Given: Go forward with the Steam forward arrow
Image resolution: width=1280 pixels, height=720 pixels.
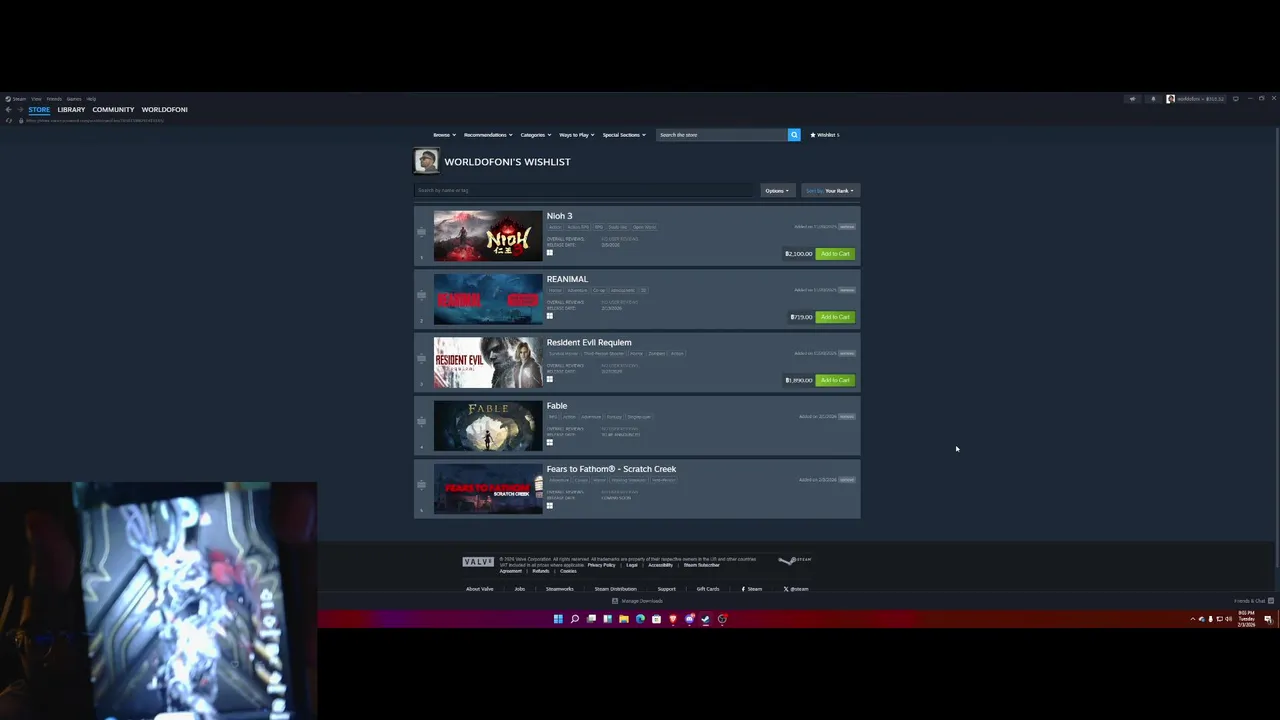Looking at the screenshot, I should tap(20, 110).
